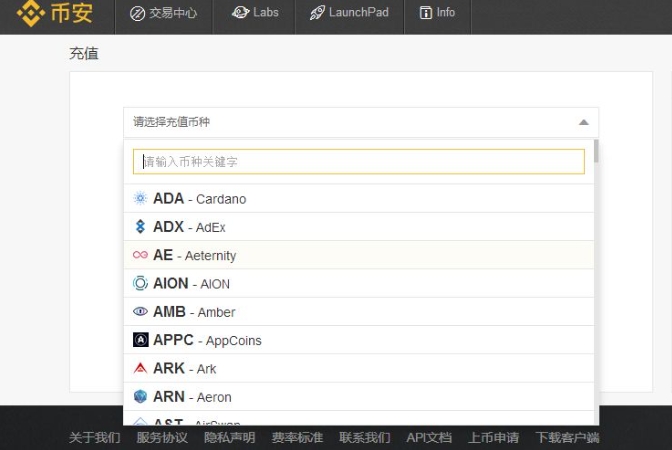Focus the 请输入币种关键字 search box

(359, 162)
